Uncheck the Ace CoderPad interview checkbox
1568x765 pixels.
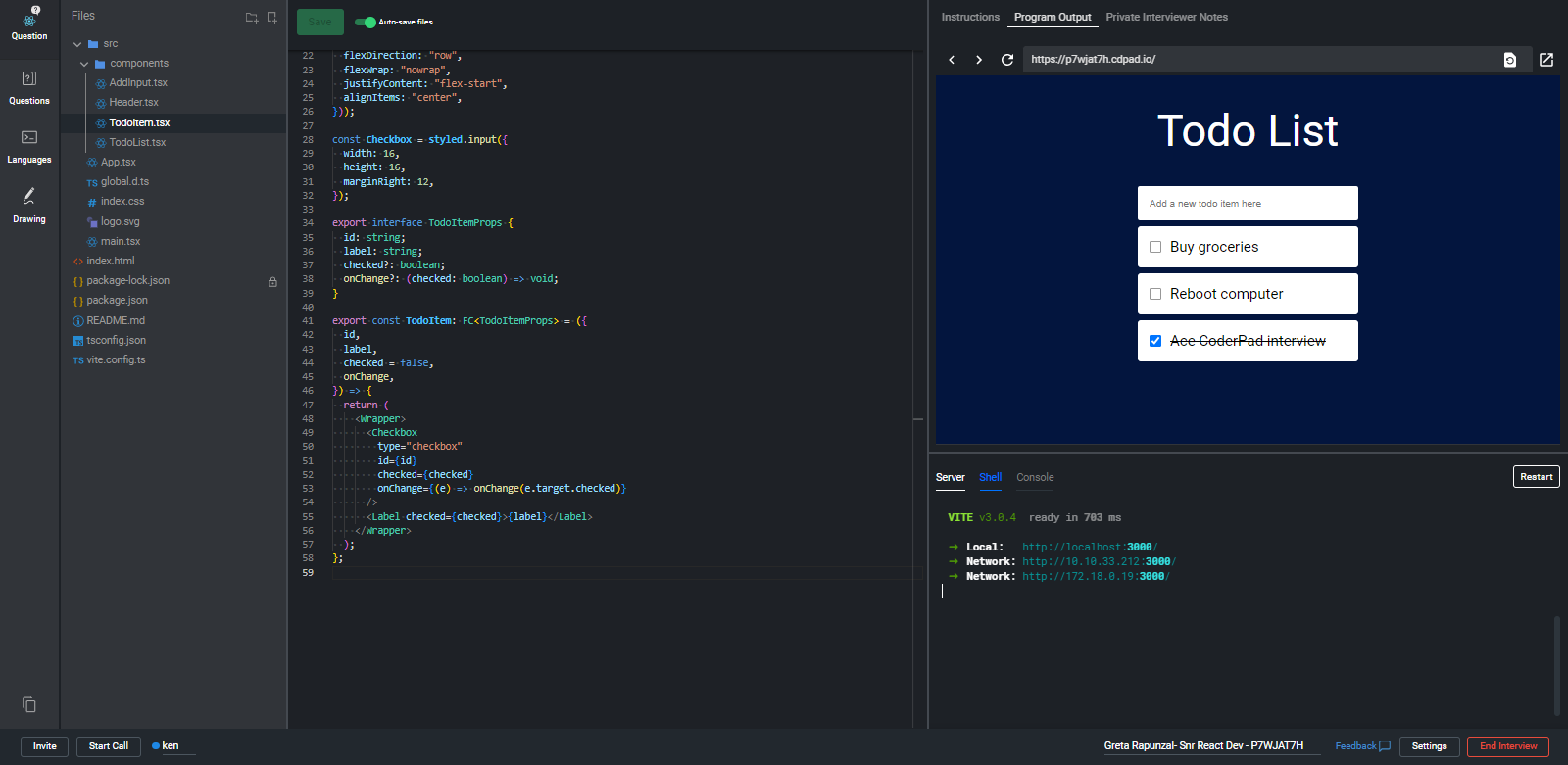(x=1155, y=341)
